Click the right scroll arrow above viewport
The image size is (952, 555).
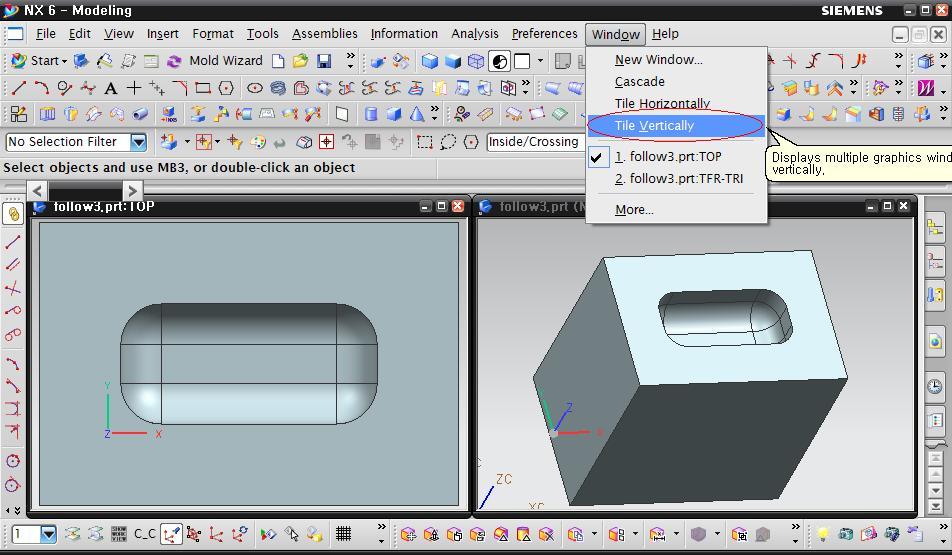point(132,189)
